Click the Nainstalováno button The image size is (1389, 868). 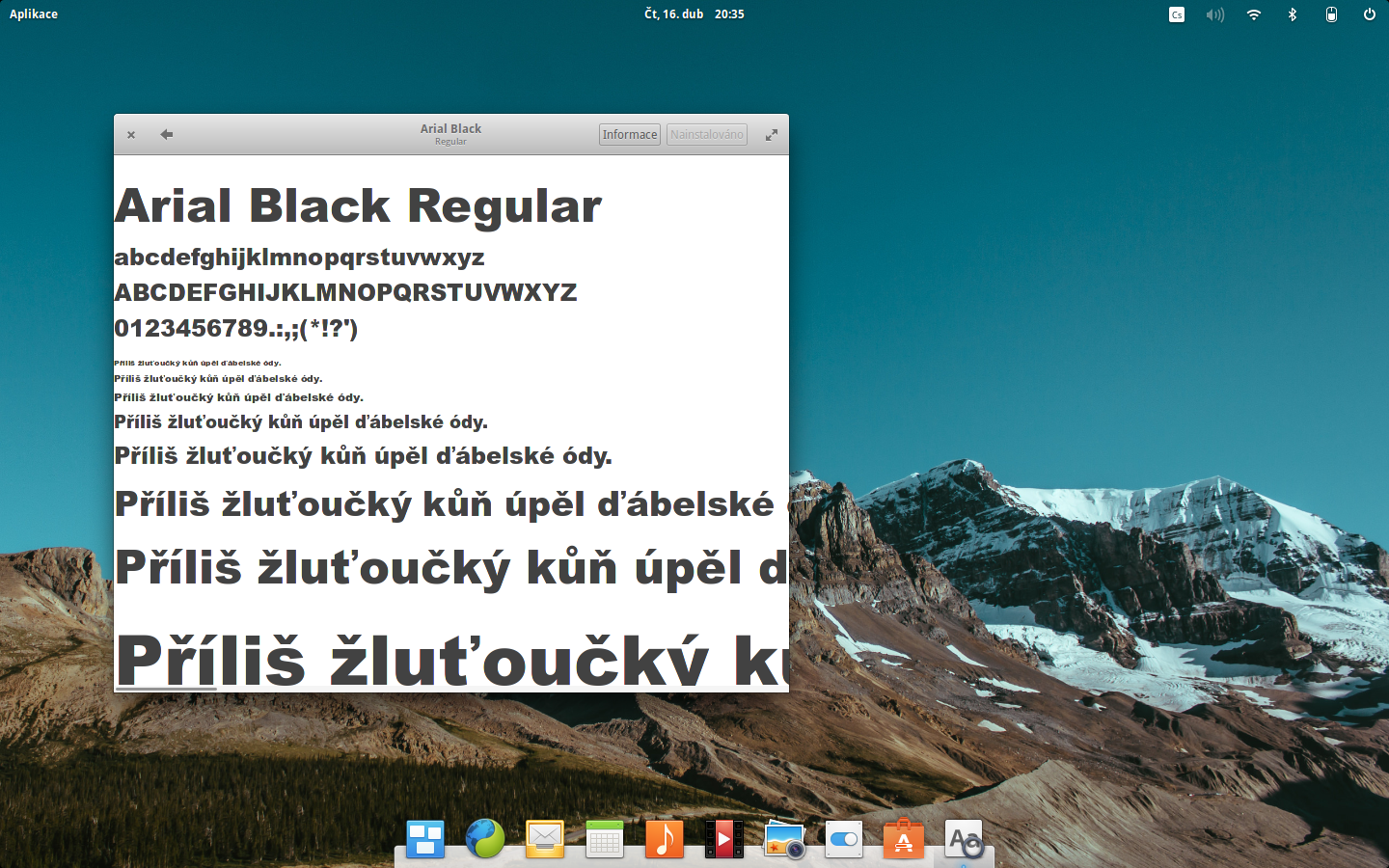click(x=706, y=134)
